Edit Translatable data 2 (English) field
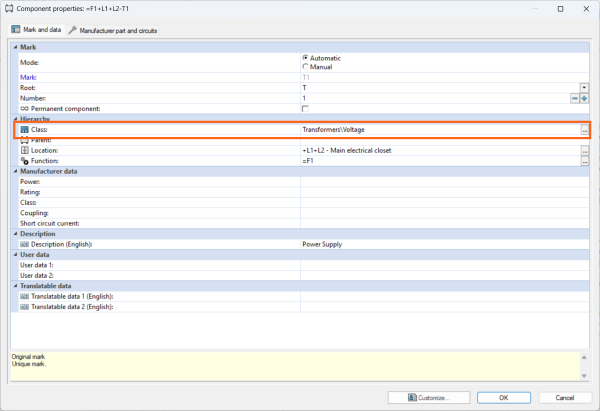 [445, 307]
